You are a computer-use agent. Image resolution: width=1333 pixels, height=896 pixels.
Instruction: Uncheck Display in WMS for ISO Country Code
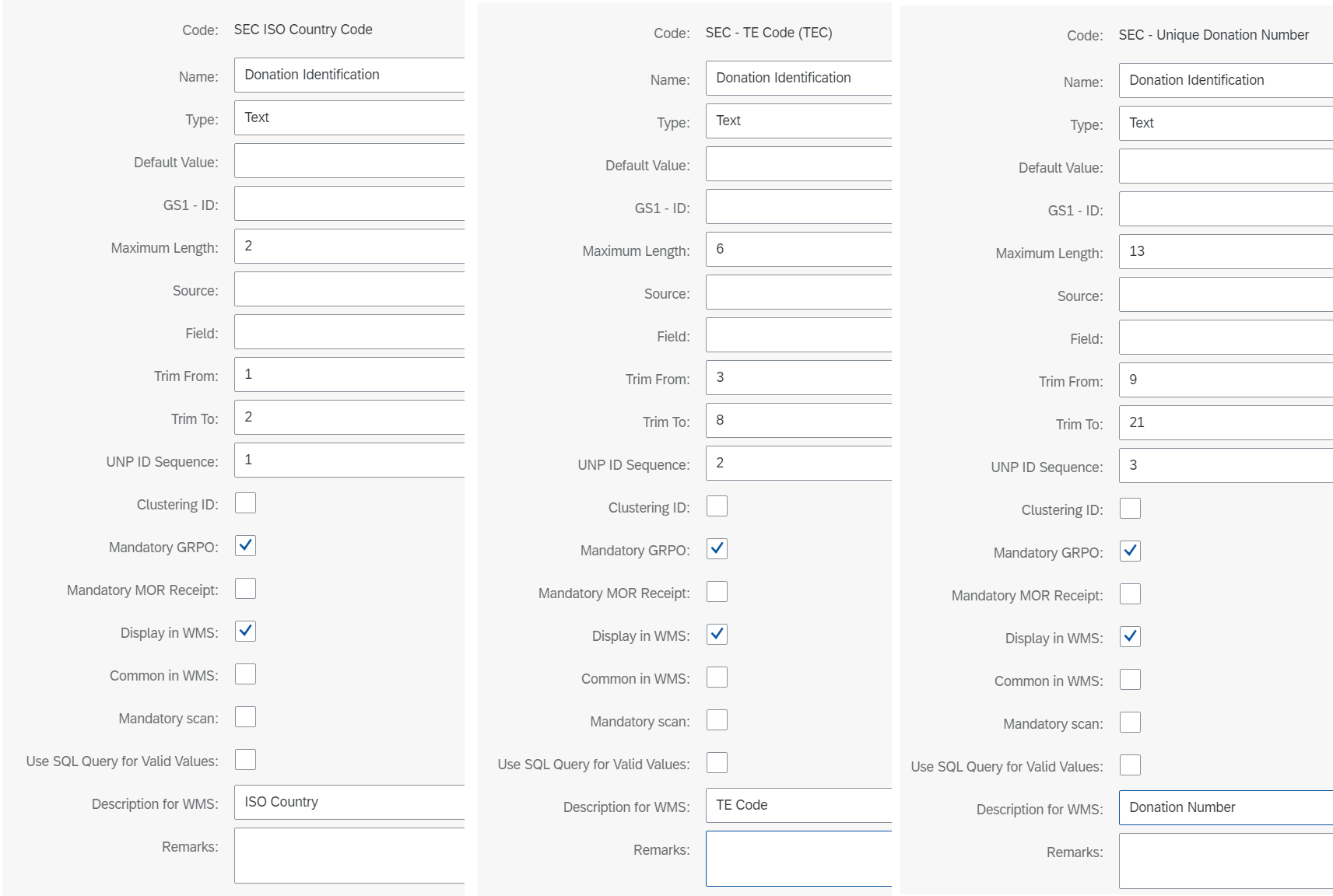pyautogui.click(x=245, y=632)
